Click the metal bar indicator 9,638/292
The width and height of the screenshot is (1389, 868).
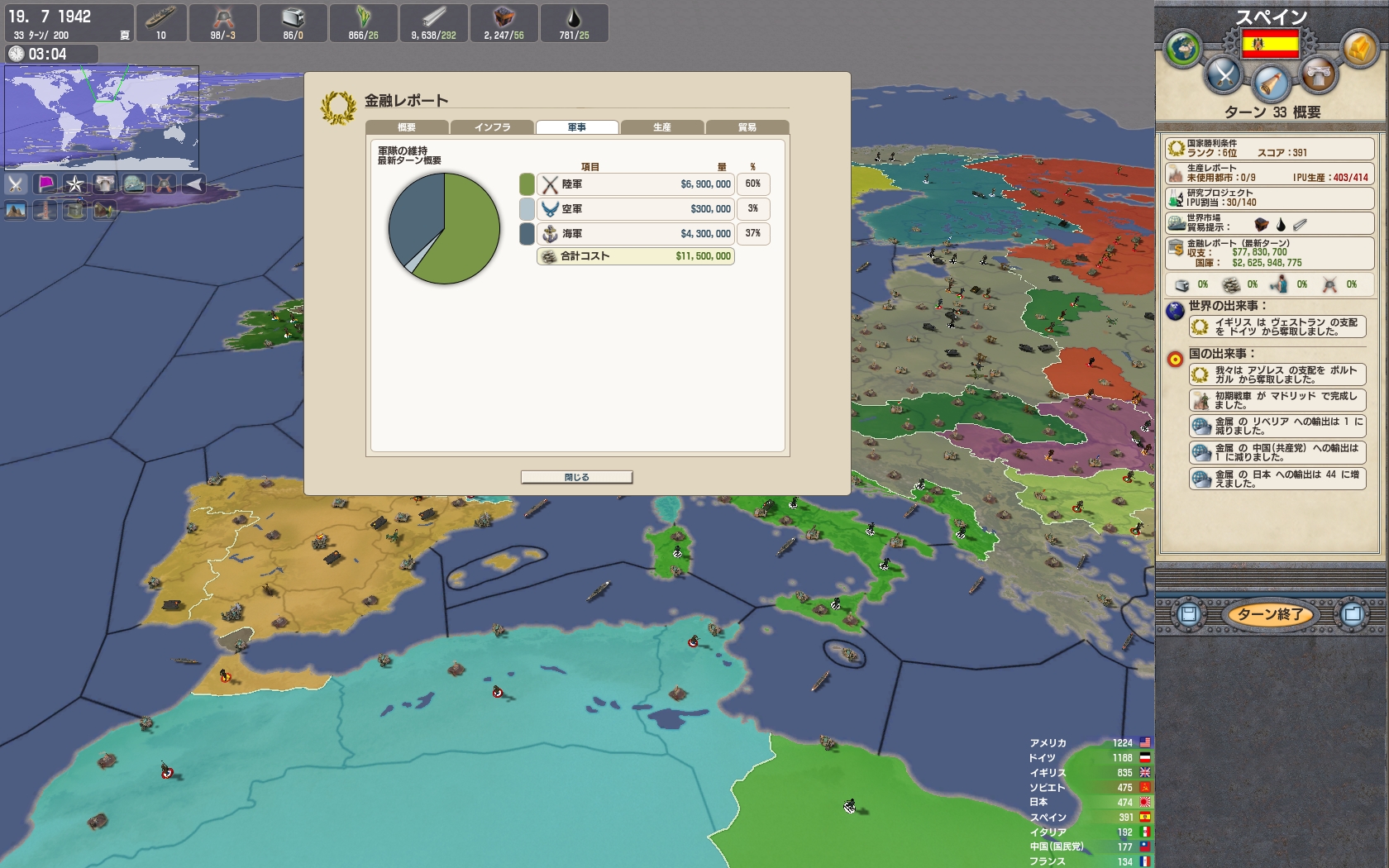(433, 23)
